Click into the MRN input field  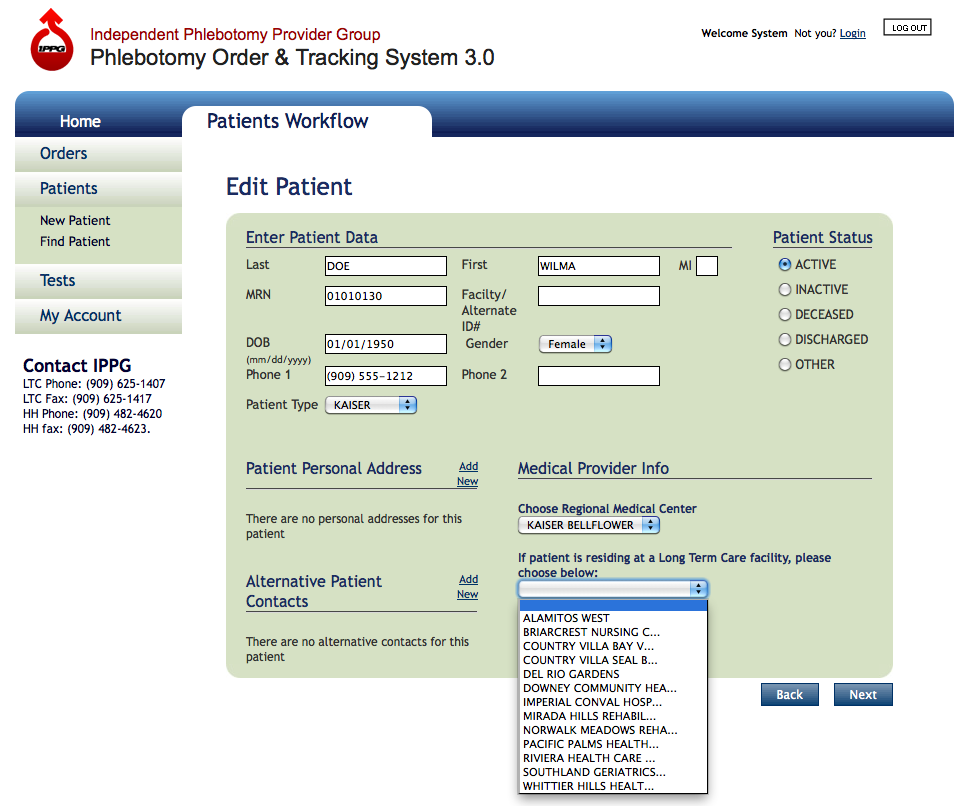[386, 296]
